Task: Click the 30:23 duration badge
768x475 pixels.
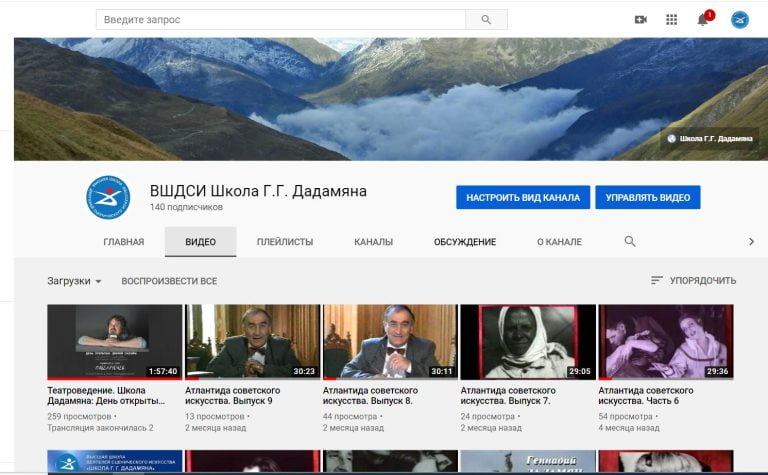Action: click(x=304, y=371)
